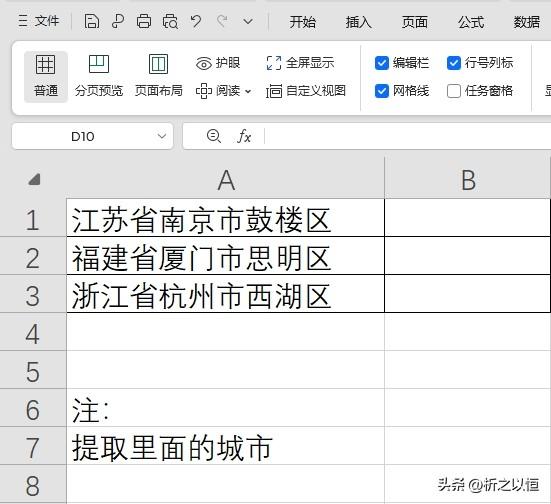Select row 6 header
The image size is (551, 504).
point(33,408)
